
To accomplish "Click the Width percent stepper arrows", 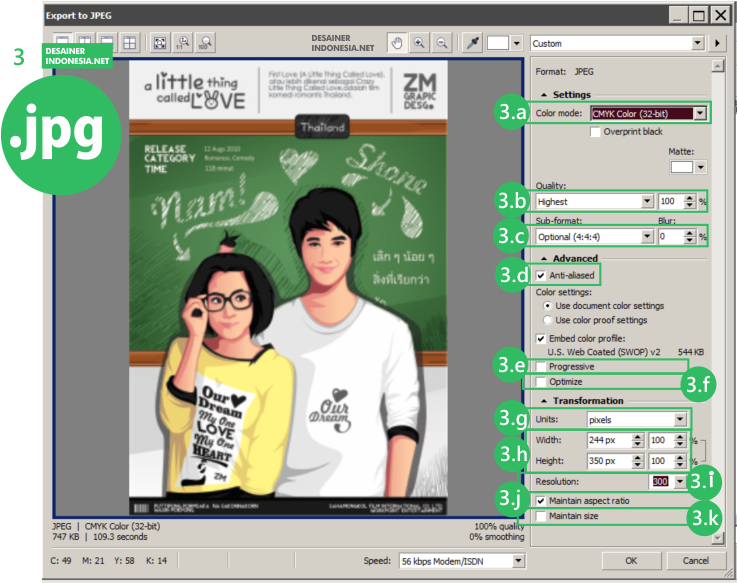I will (x=680, y=440).
